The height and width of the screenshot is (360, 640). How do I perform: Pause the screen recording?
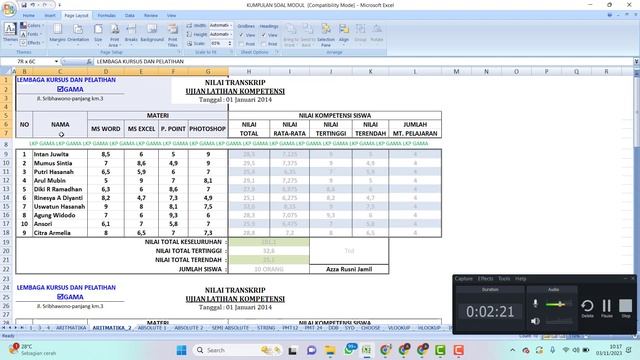[607, 308]
